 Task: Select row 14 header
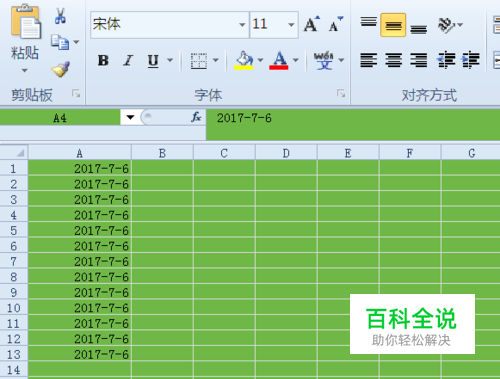coord(14,369)
